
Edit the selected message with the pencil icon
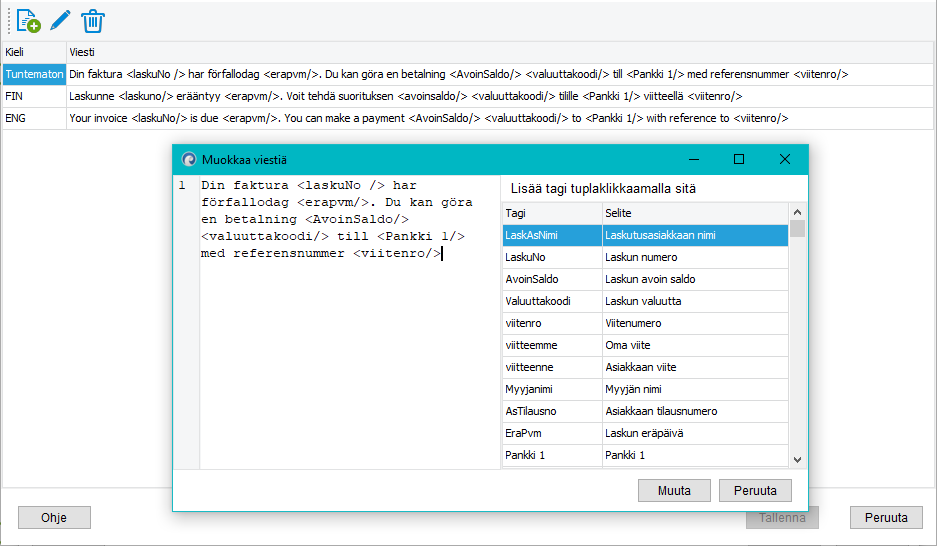tap(60, 21)
